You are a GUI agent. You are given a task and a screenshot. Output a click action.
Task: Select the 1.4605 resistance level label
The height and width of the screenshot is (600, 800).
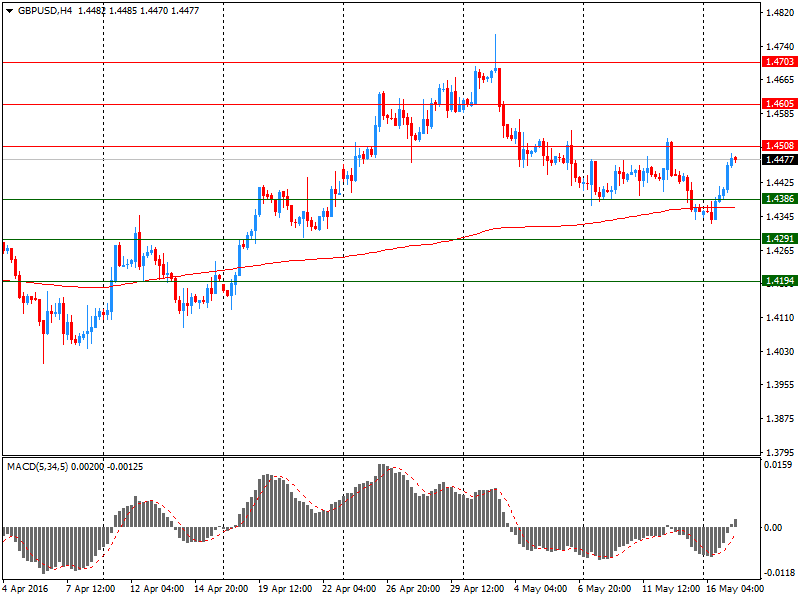780,104
